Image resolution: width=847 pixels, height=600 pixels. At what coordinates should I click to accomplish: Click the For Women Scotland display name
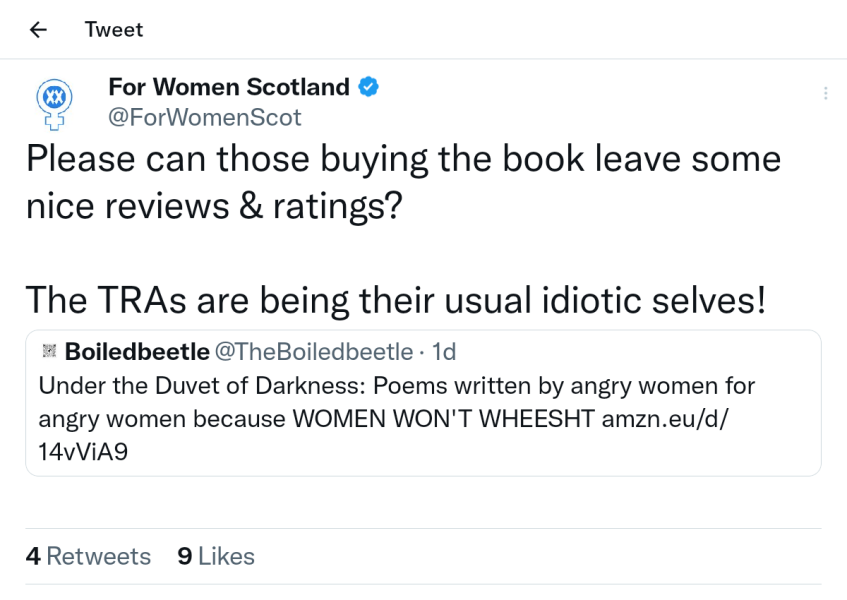[x=230, y=87]
